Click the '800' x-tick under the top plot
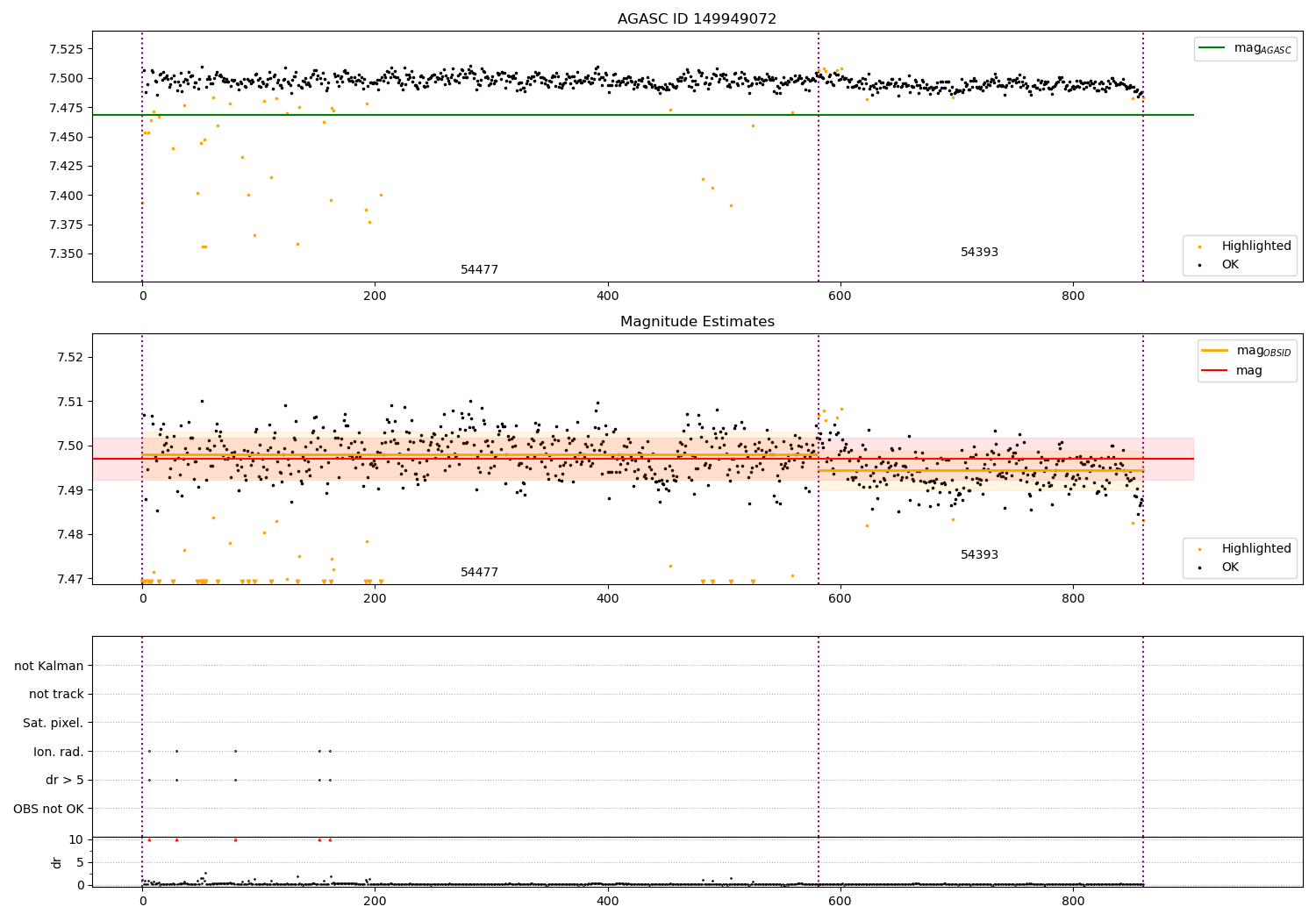Viewport: 1316px width, 921px height. (x=1073, y=296)
